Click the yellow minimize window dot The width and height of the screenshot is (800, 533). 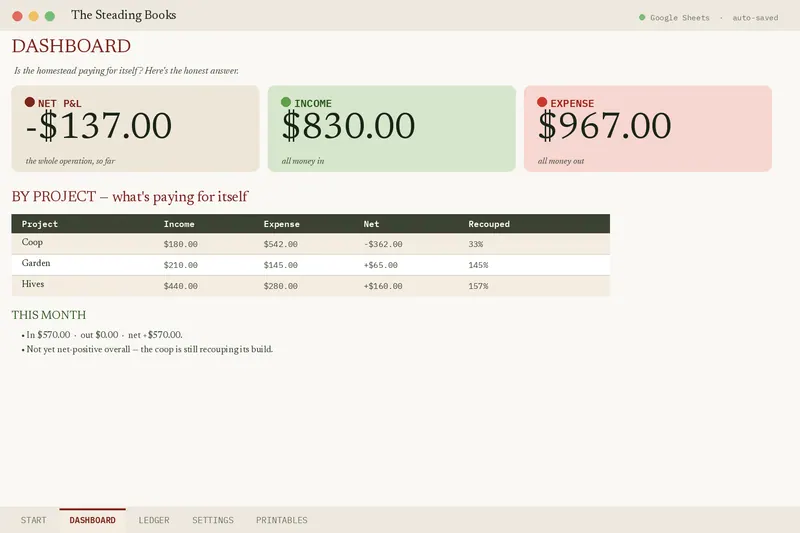click(34, 16)
